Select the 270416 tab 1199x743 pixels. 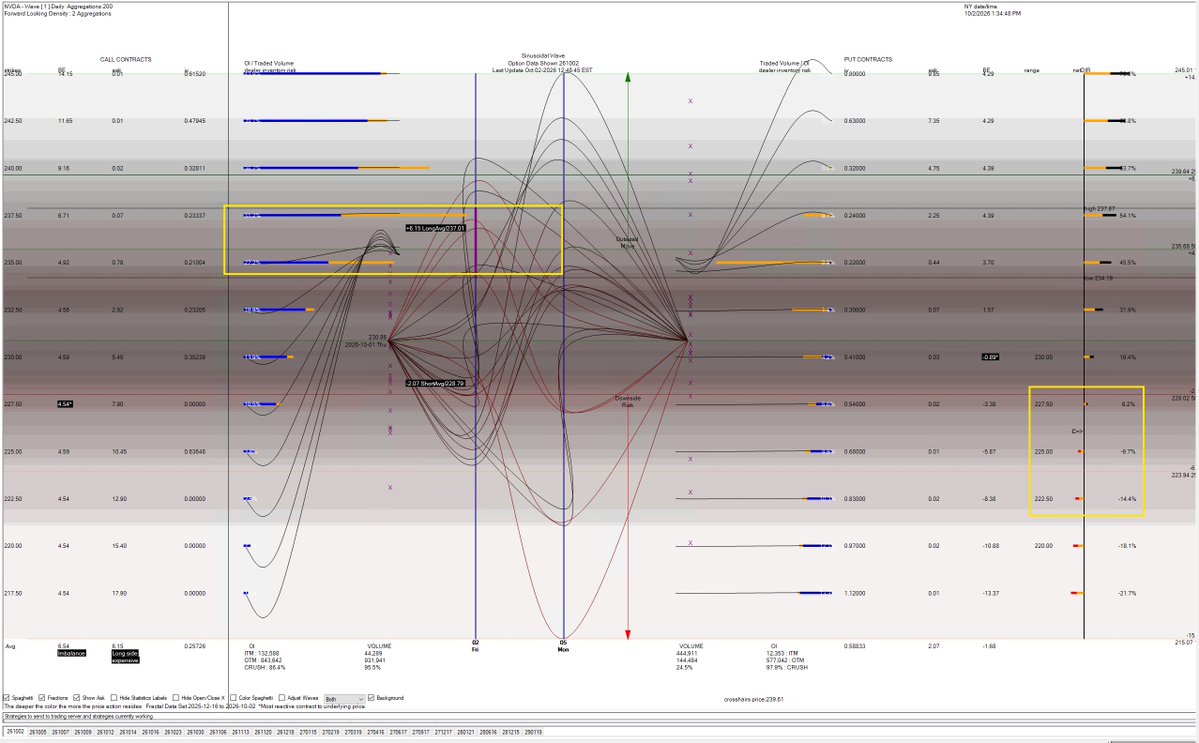[x=375, y=732]
